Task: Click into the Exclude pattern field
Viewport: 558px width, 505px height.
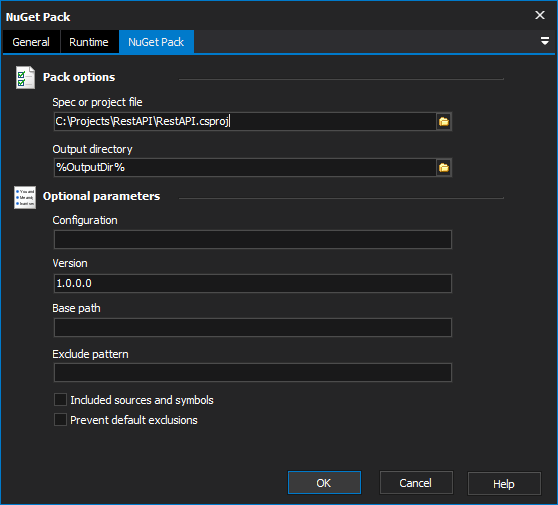Action: (253, 373)
